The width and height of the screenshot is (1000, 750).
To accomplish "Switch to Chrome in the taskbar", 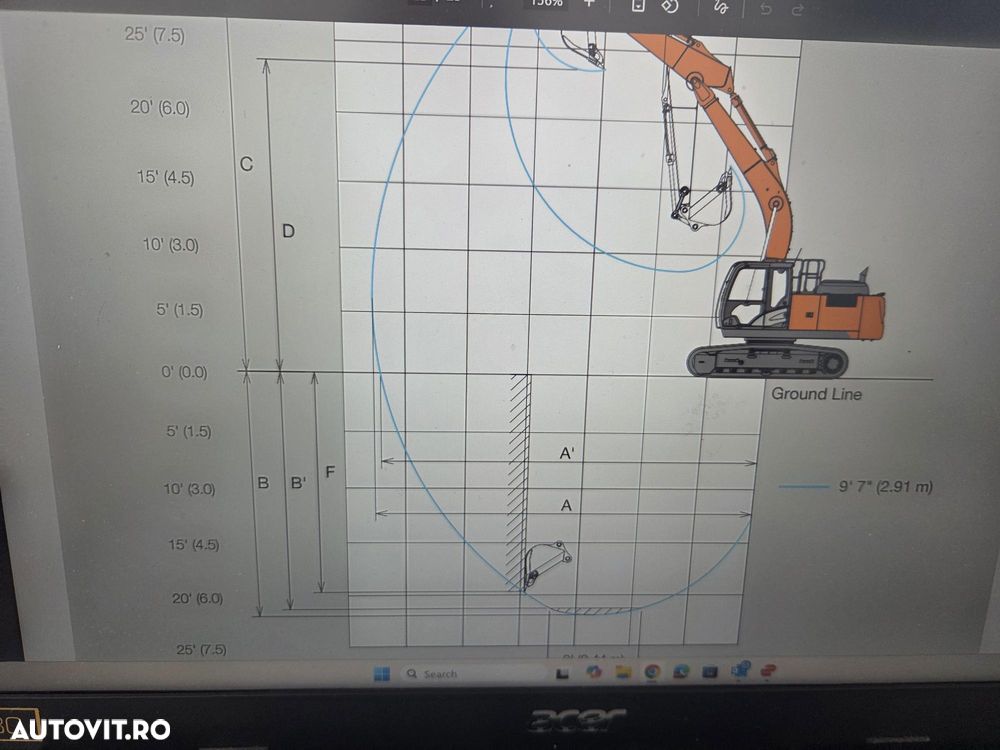I will (x=652, y=671).
